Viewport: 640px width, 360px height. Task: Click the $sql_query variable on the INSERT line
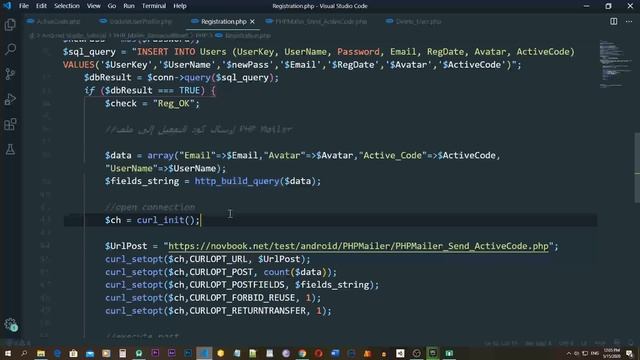(x=89, y=52)
